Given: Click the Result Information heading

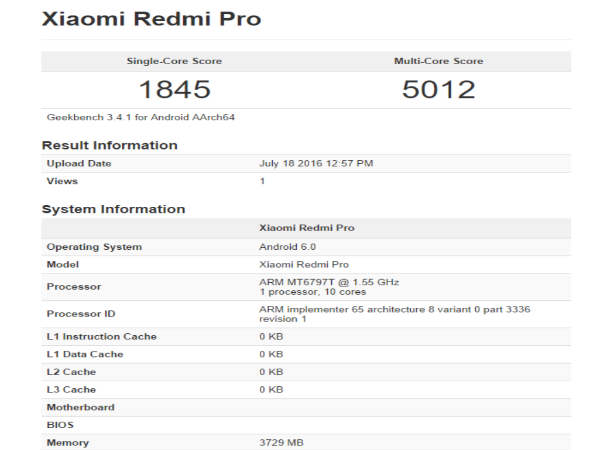Looking at the screenshot, I should click(x=109, y=145).
